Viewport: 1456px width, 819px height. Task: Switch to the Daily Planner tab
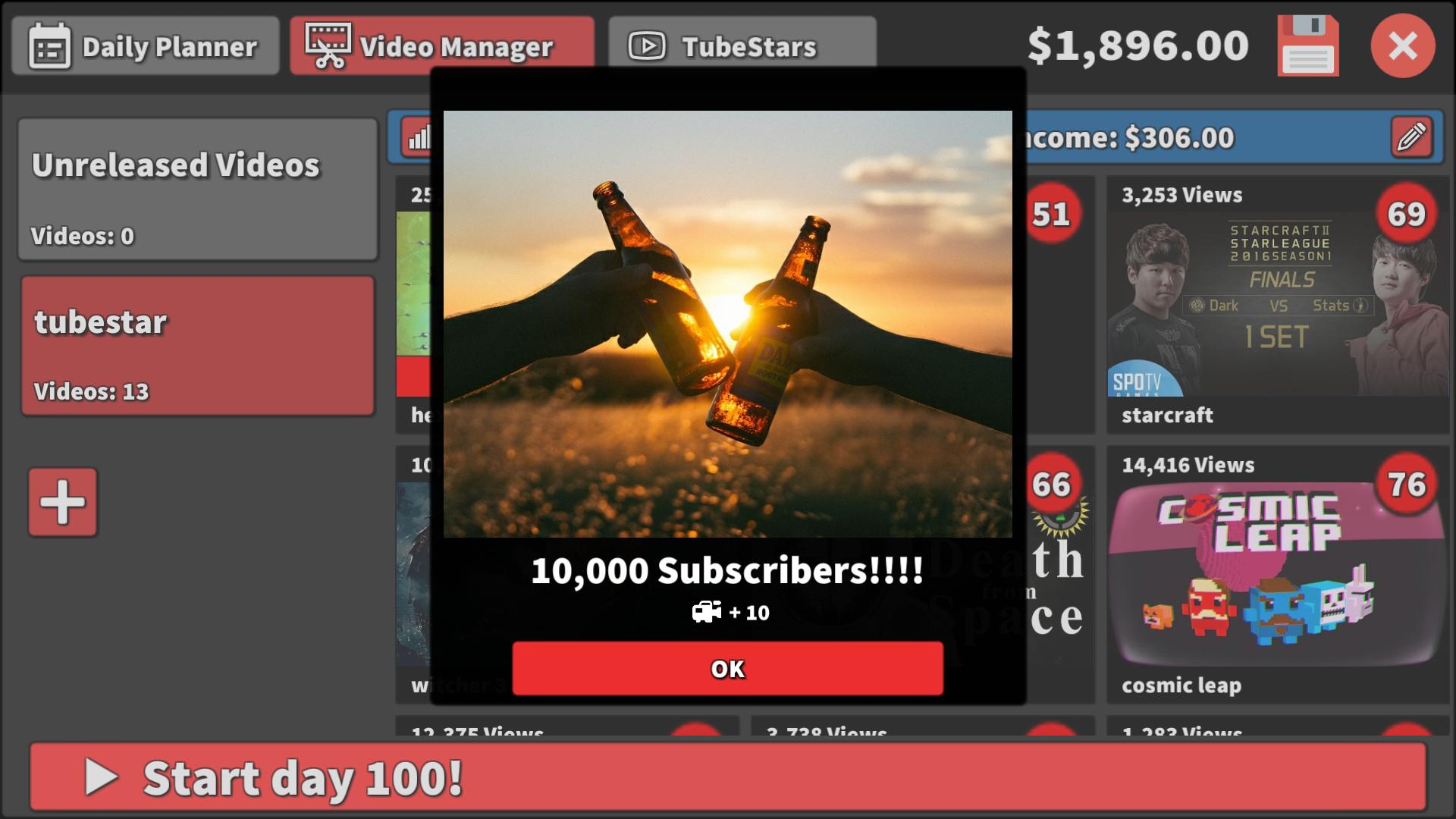point(146,45)
